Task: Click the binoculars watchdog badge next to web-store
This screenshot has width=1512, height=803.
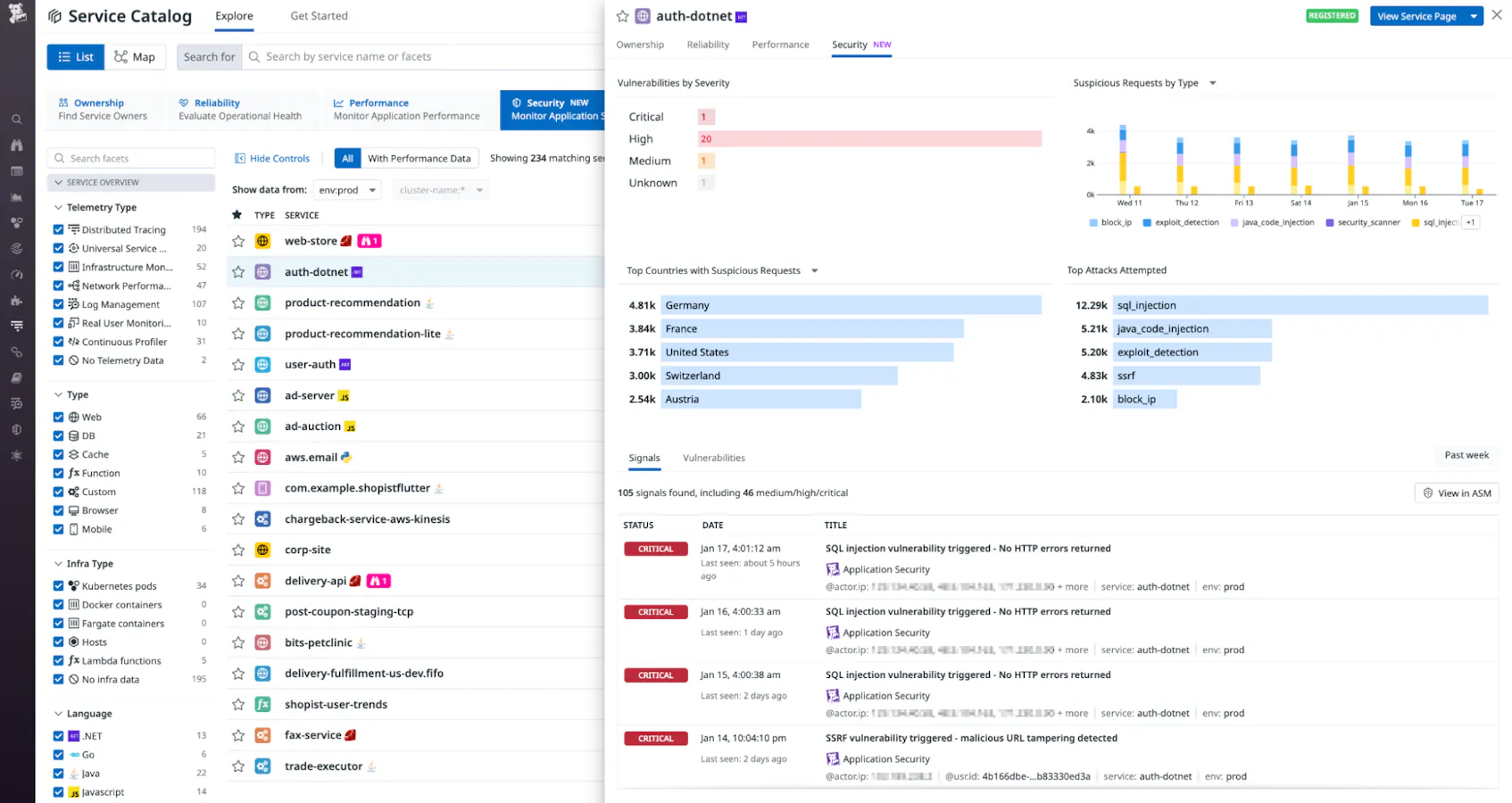Action: coord(370,240)
